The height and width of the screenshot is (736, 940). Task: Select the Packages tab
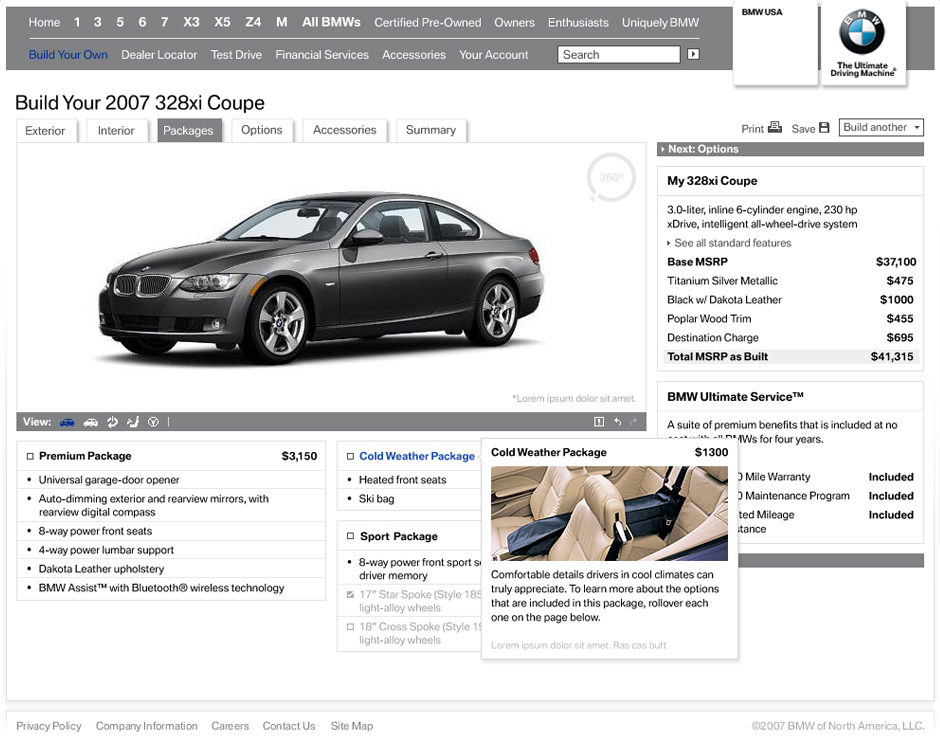(x=188, y=131)
